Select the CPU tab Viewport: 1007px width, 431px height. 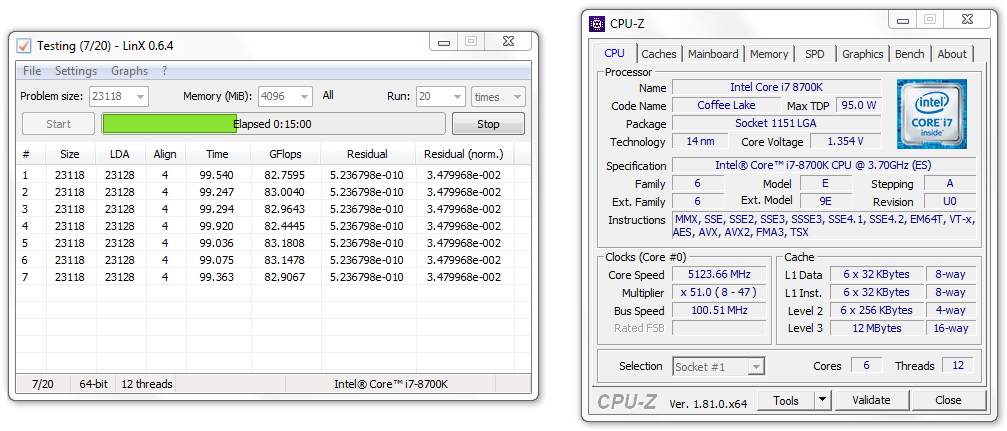pos(615,53)
